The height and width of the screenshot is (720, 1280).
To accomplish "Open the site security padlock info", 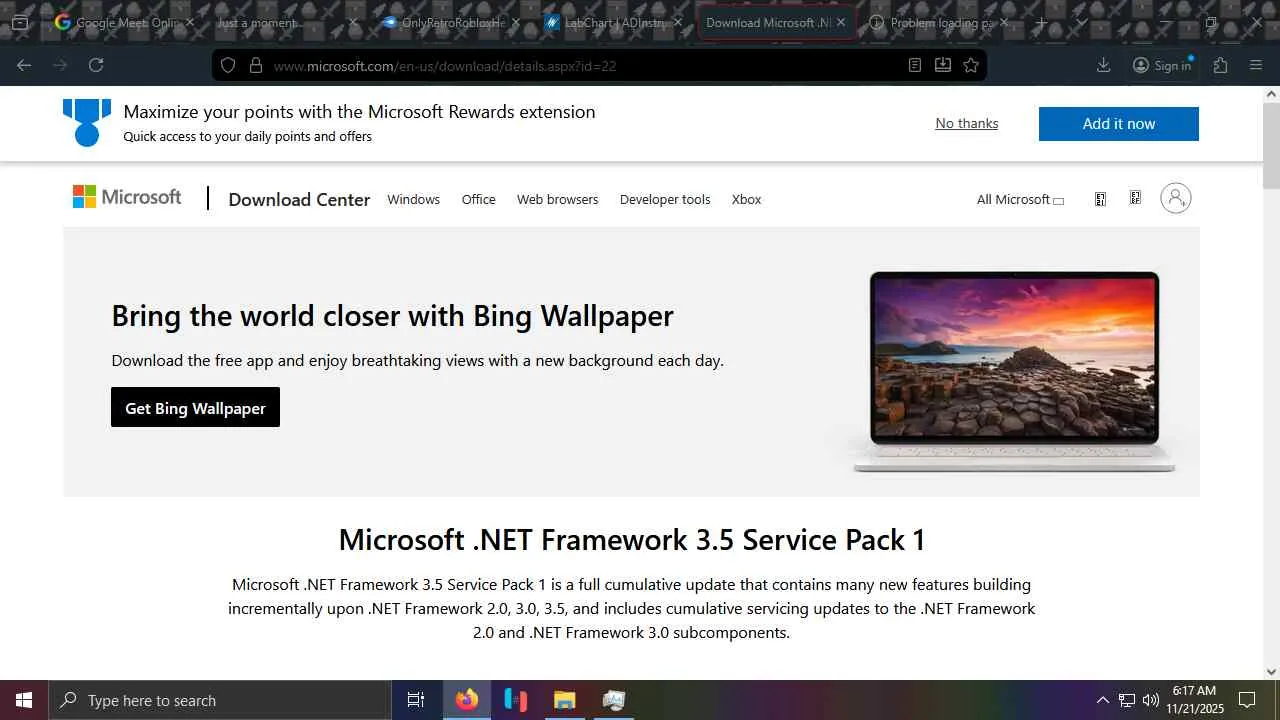I will pyautogui.click(x=256, y=65).
